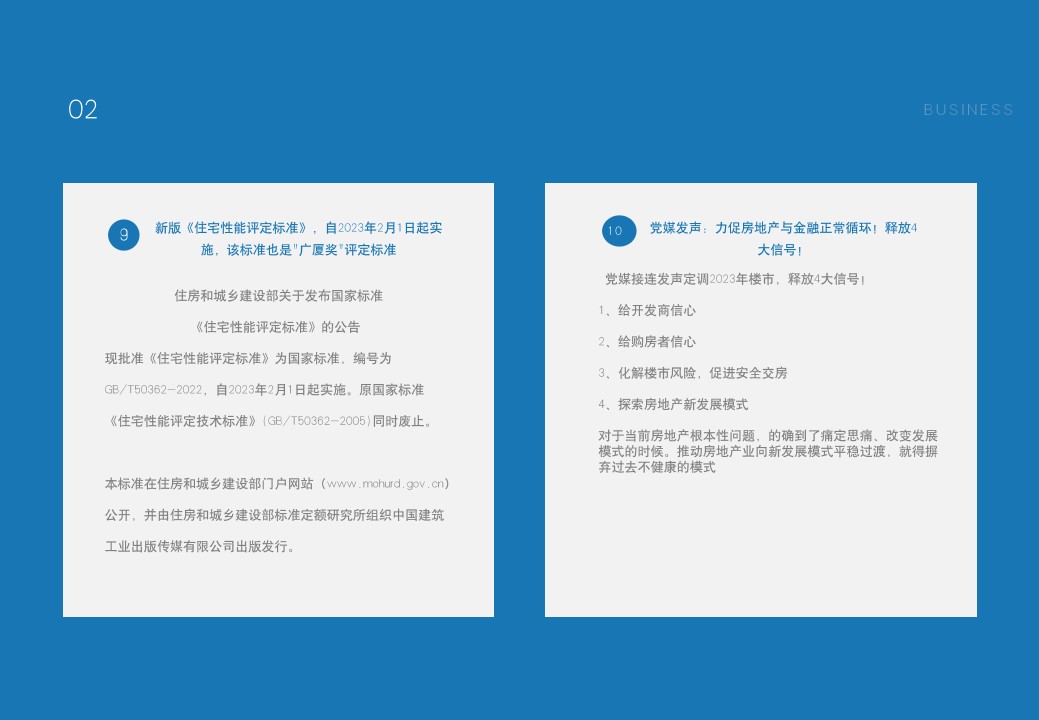Open the www.mohurd.gov.cn website link
Image resolution: width=1039 pixels, height=720 pixels.
[x=385, y=484]
